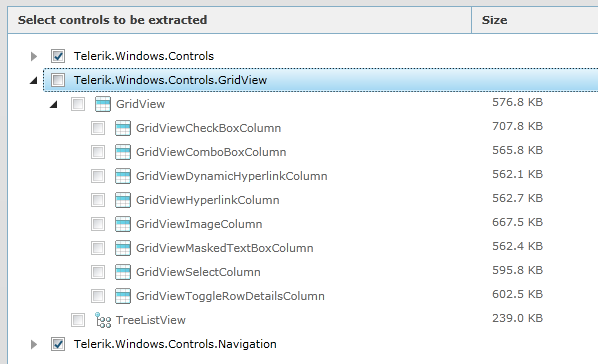
Task: Select the GridViewImageColumn label
Action: pos(199,224)
